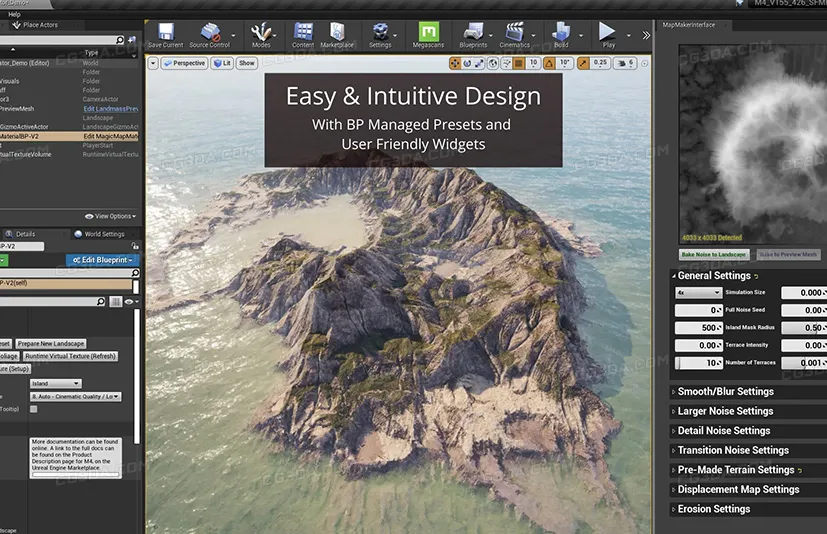Click Bake Noise to Landscape button
The width and height of the screenshot is (827, 534).
coord(714,254)
